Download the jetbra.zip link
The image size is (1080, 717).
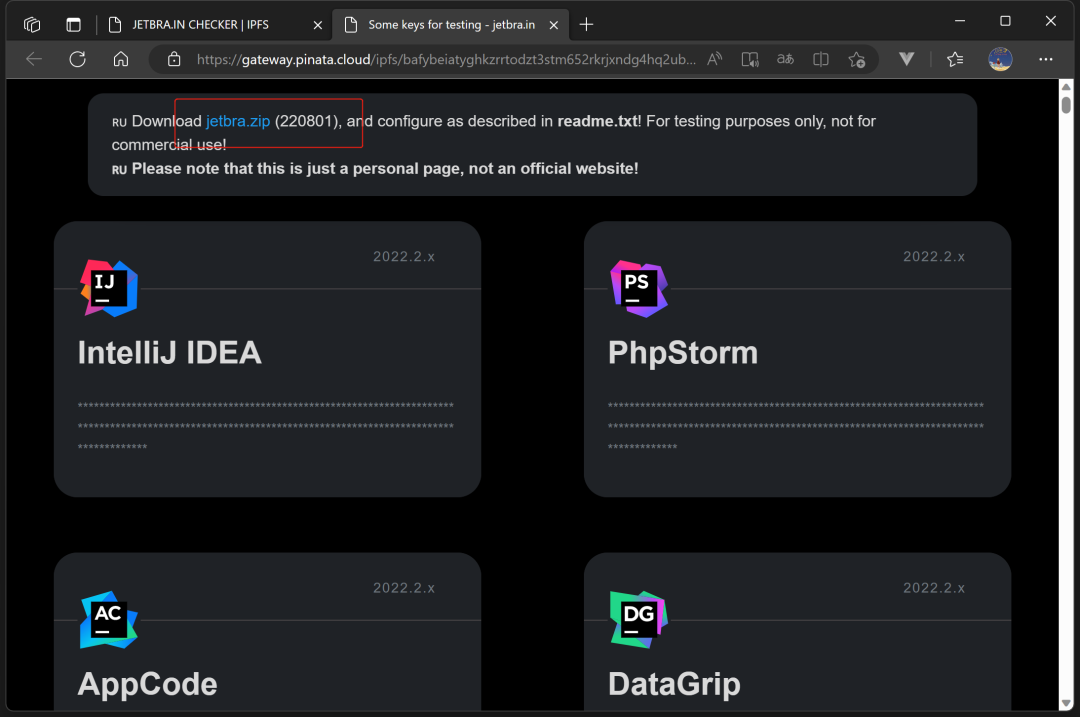(x=238, y=121)
